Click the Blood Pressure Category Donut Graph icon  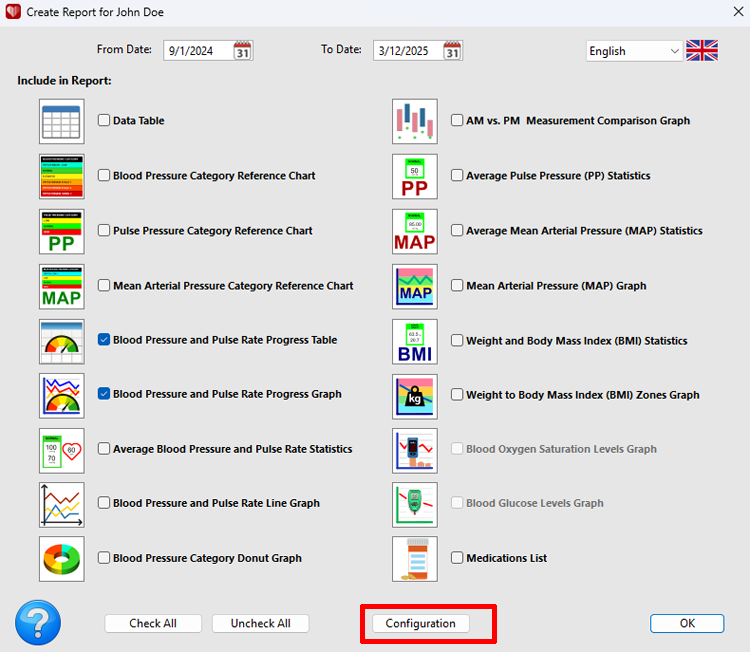click(x=61, y=558)
